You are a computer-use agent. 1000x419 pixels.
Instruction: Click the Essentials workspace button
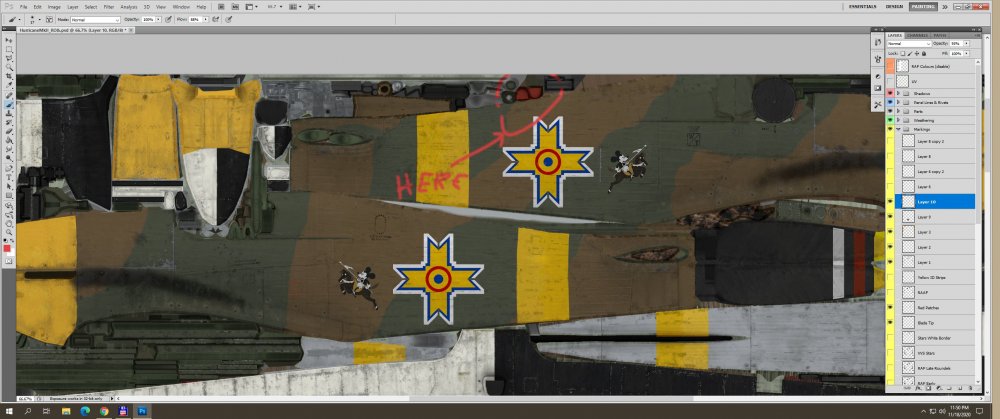(x=862, y=6)
